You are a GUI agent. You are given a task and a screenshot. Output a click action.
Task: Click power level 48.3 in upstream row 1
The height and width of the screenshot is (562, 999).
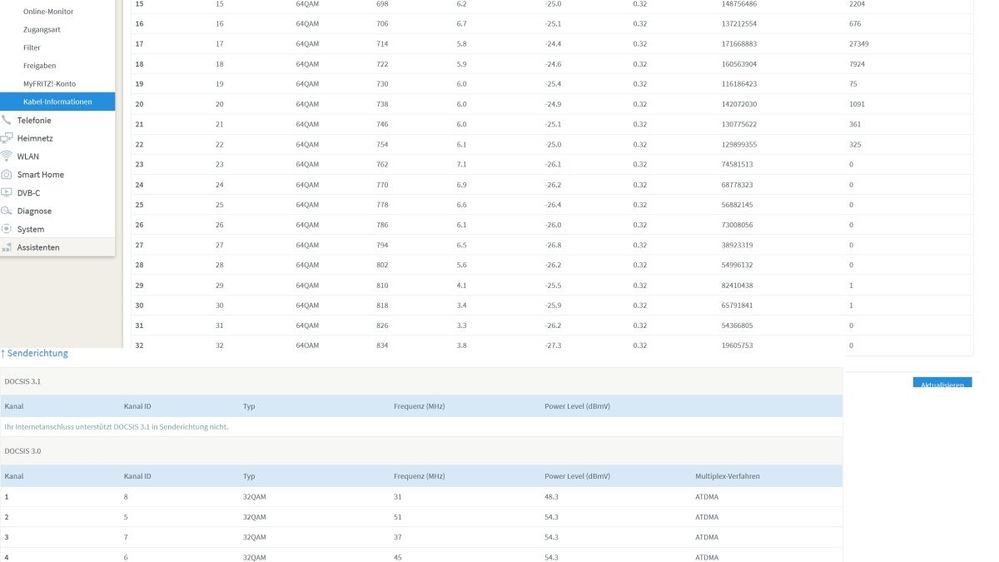click(x=551, y=496)
